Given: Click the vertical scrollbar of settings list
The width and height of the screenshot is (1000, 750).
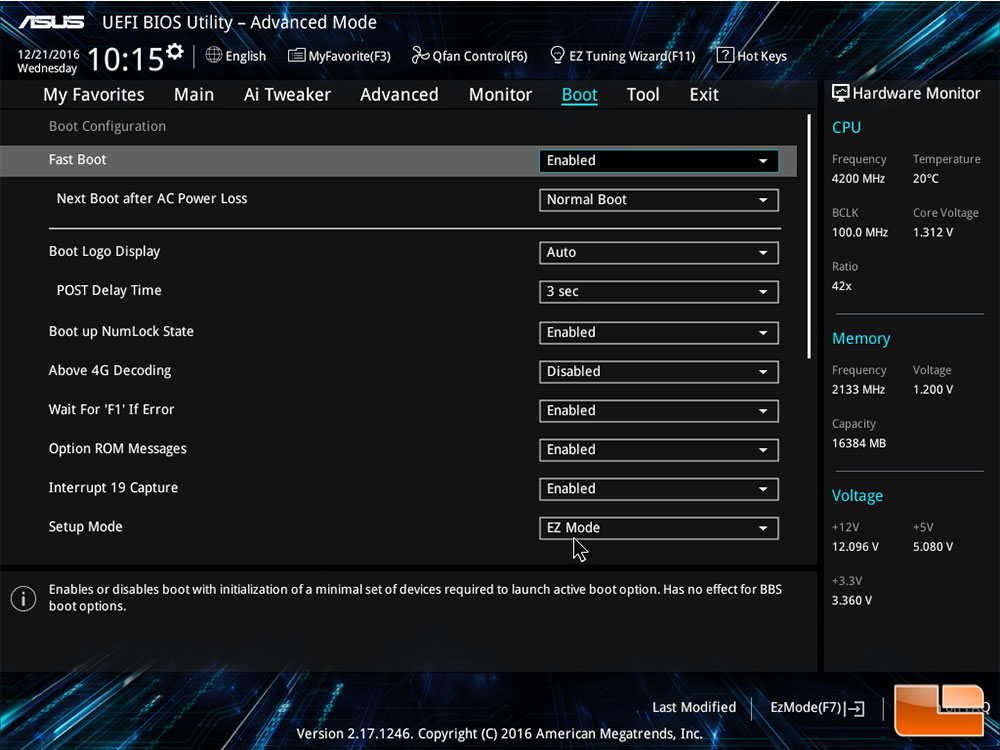Looking at the screenshot, I should point(809,236).
